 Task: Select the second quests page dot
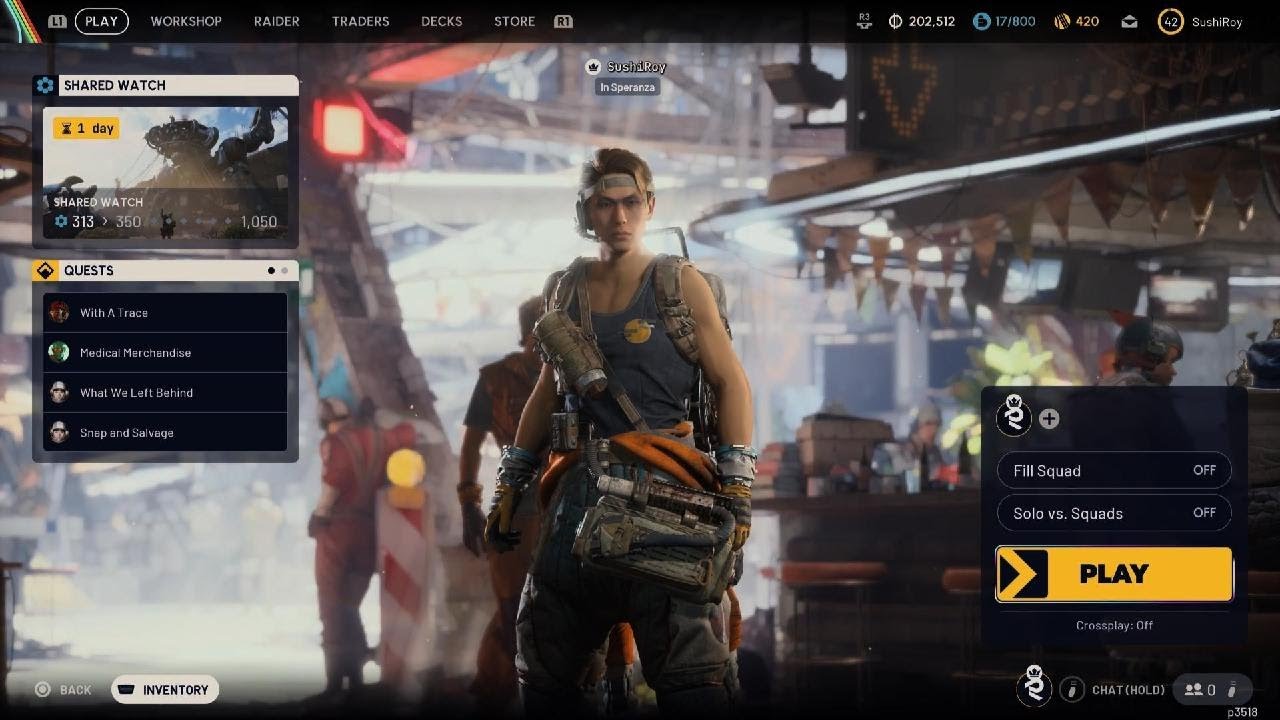284,270
